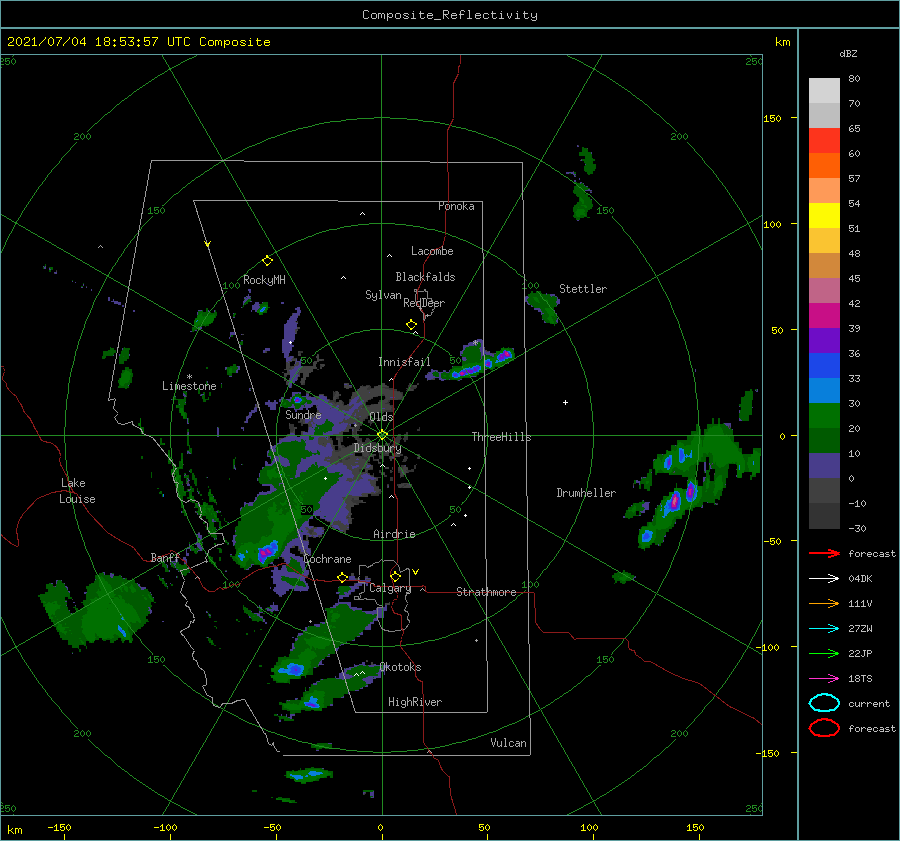Select the bright green 30-20 dBZ swatch
The image size is (900, 841).
click(824, 416)
